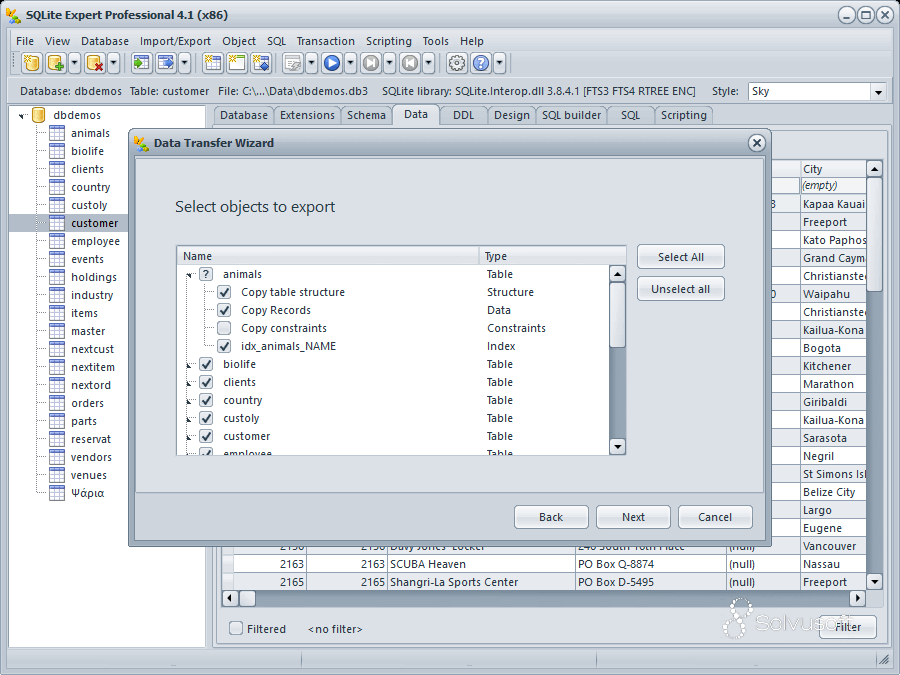The image size is (900, 675).
Task: Close the Data Transfer Wizard dialog
Action: click(757, 143)
